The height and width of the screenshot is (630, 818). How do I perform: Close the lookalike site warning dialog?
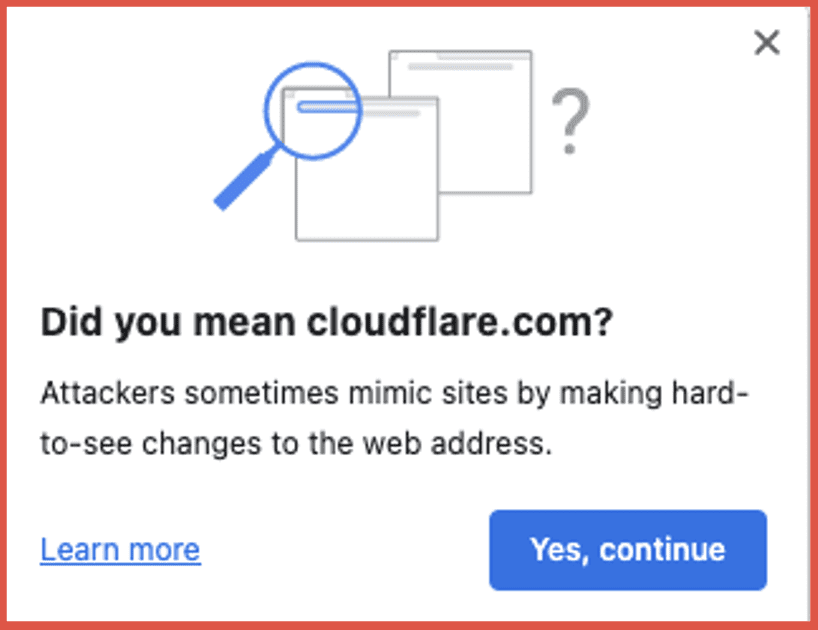click(x=767, y=43)
